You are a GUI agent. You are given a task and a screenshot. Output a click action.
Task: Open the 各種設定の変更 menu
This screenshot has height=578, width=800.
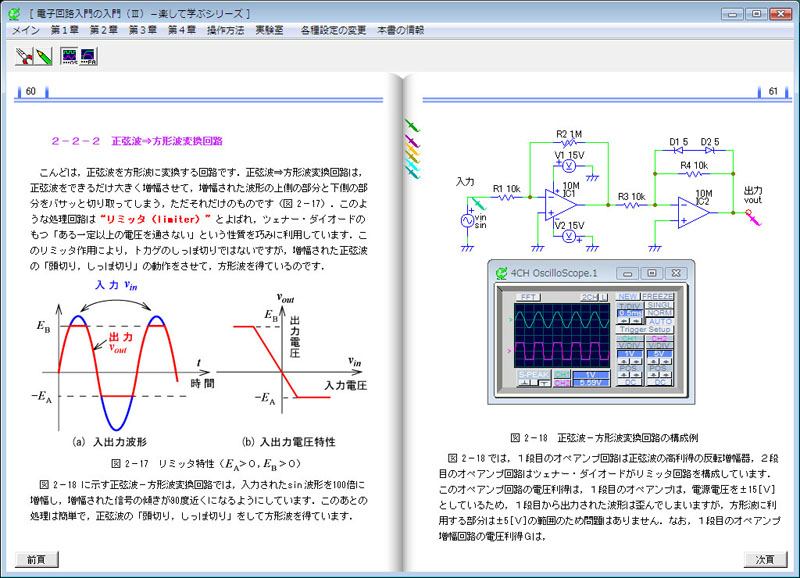(x=334, y=30)
